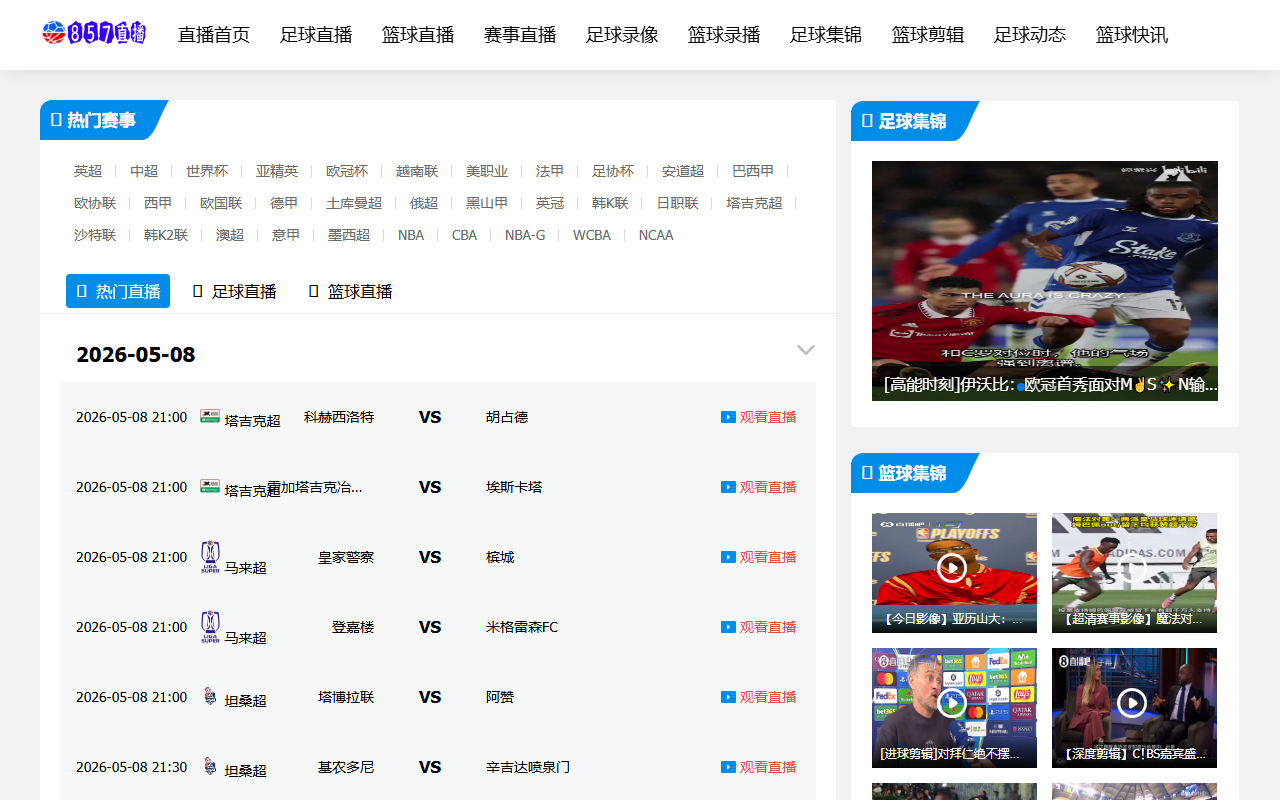Open the 魔法对 training video thumbnail
Screen dimensions: 1280x800
click(1134, 573)
